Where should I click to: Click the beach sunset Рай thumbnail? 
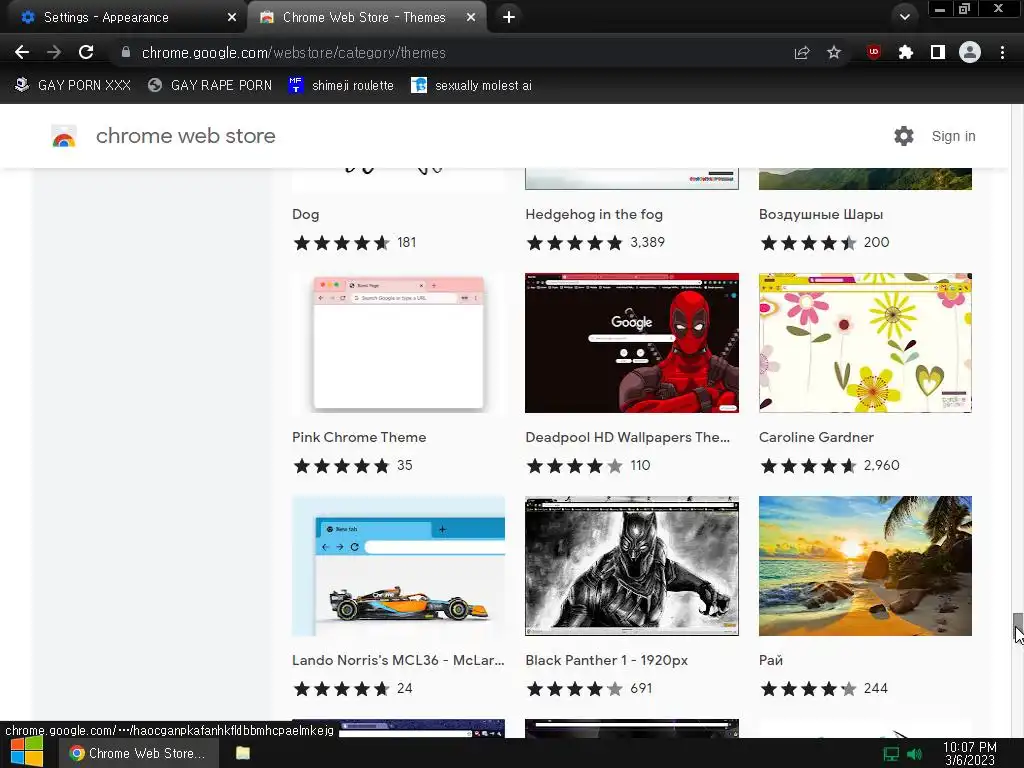click(865, 566)
